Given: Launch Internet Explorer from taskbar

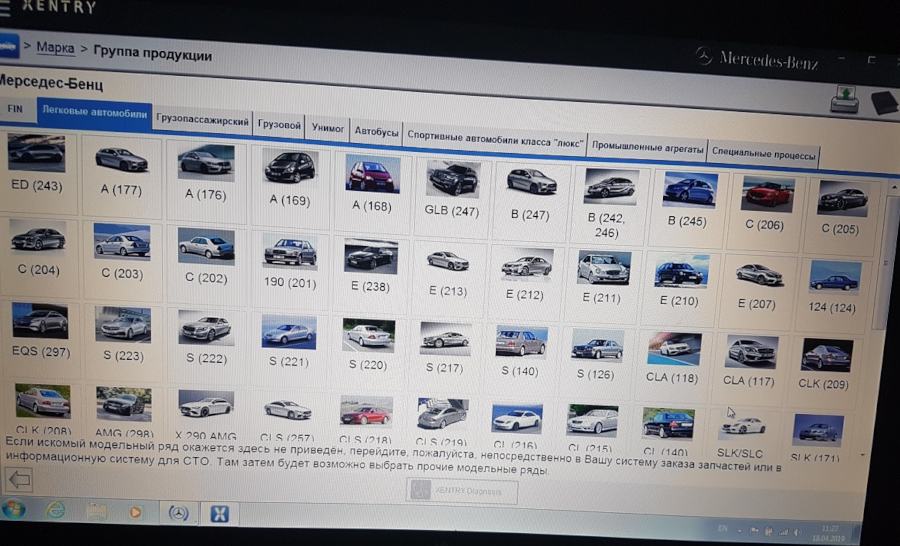Looking at the screenshot, I should (x=56, y=510).
